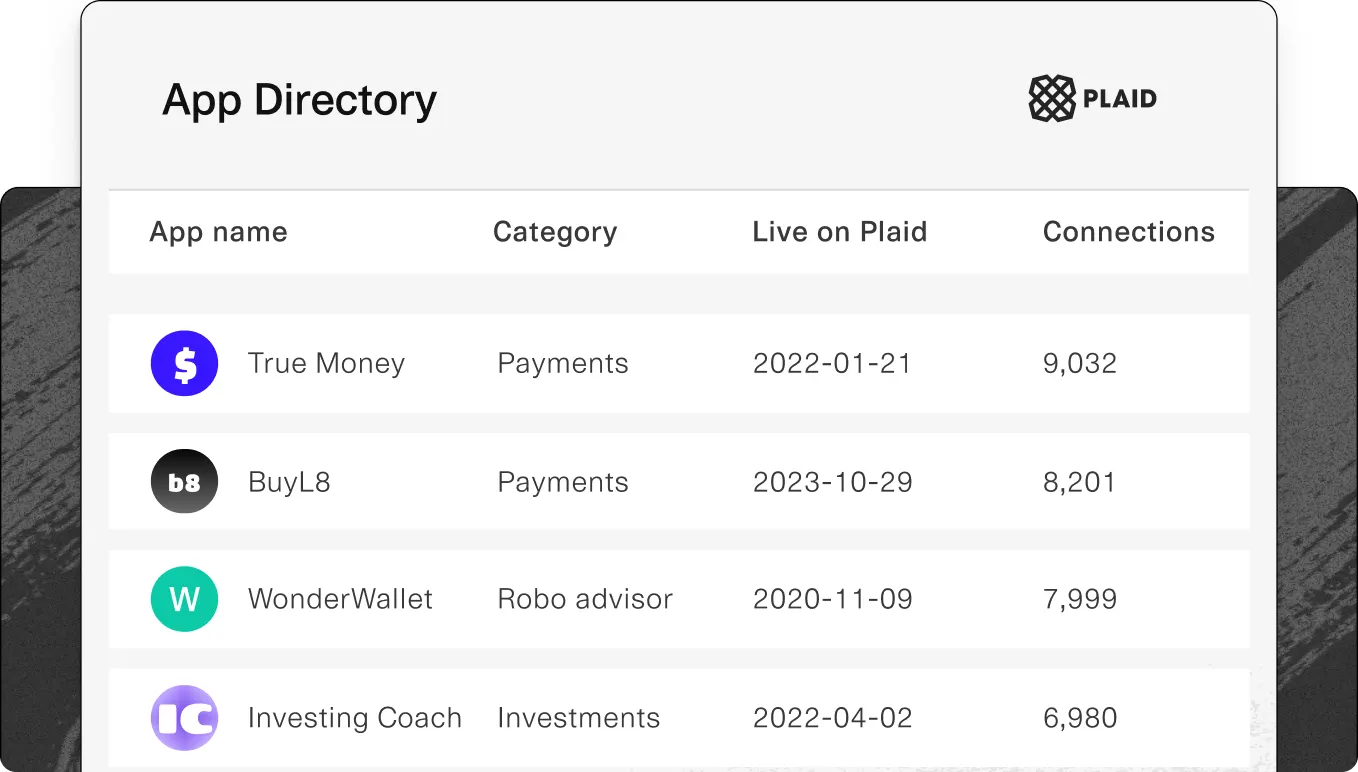Click the Plaid logo in the header

[x=1092, y=99]
